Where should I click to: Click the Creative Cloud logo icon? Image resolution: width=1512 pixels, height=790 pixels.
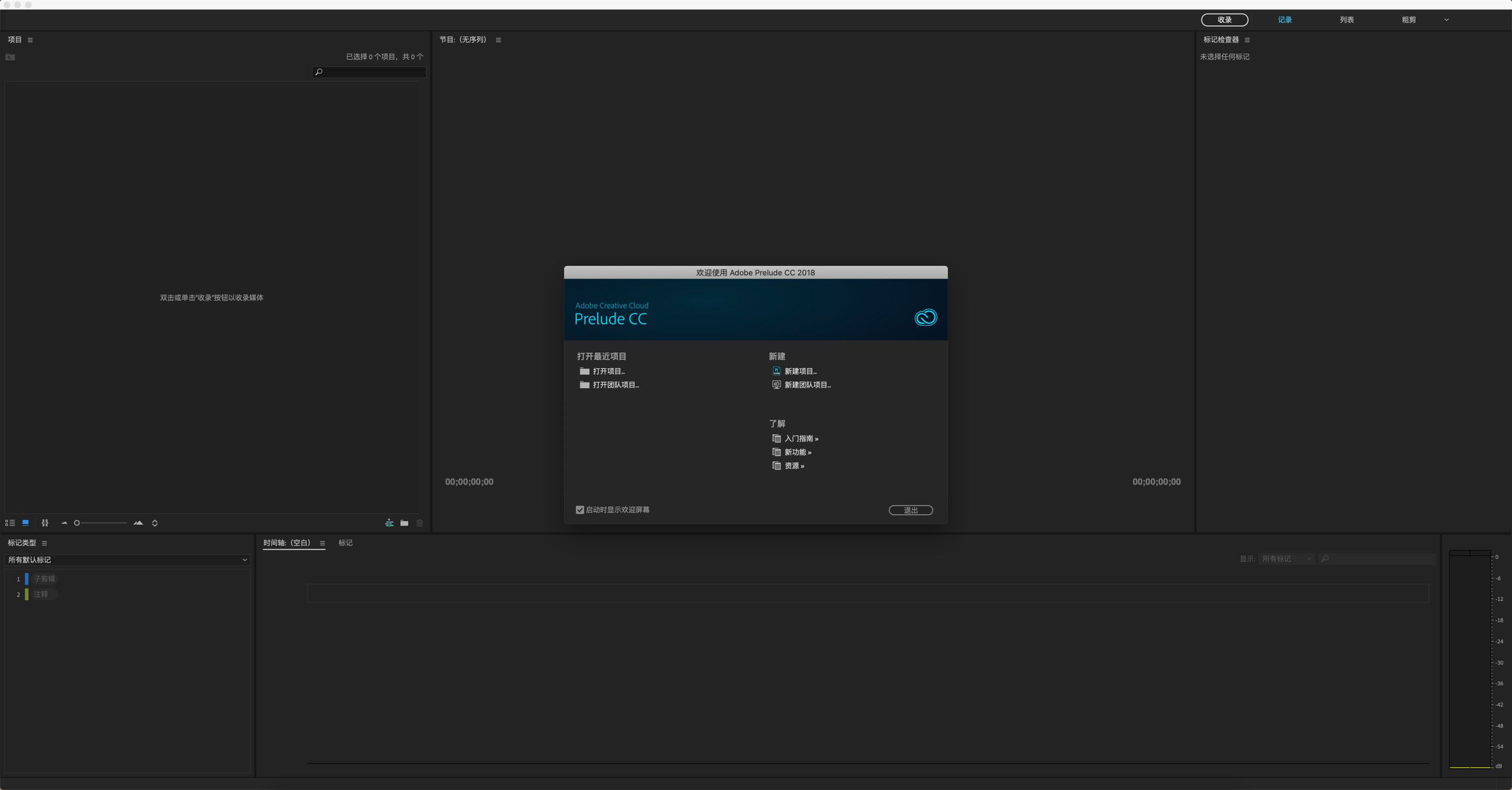pos(926,317)
